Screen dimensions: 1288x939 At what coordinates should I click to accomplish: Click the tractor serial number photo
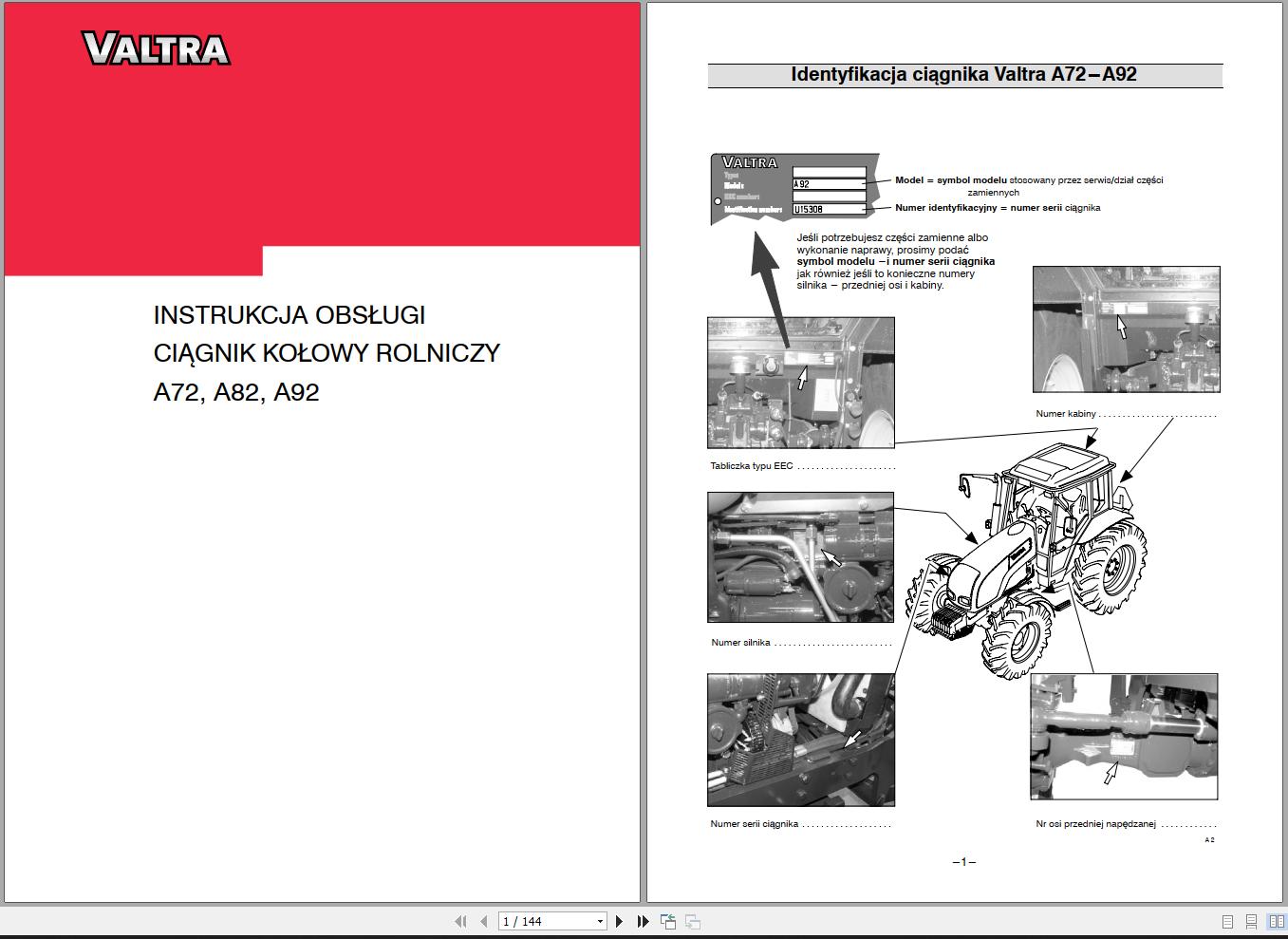pos(801,740)
